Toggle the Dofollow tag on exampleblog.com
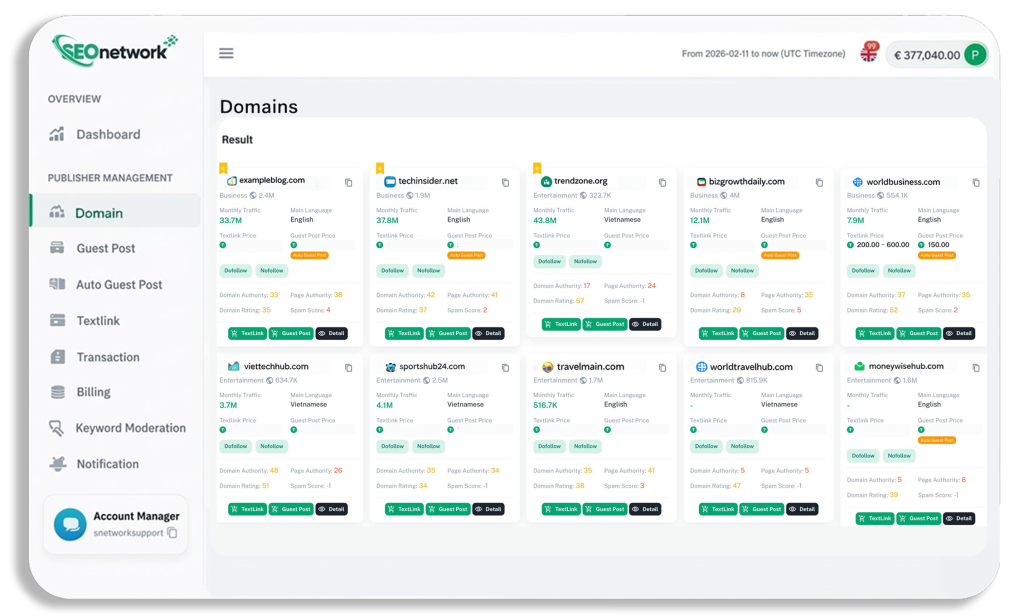Viewport: 1024px width, 616px height. pos(236,271)
